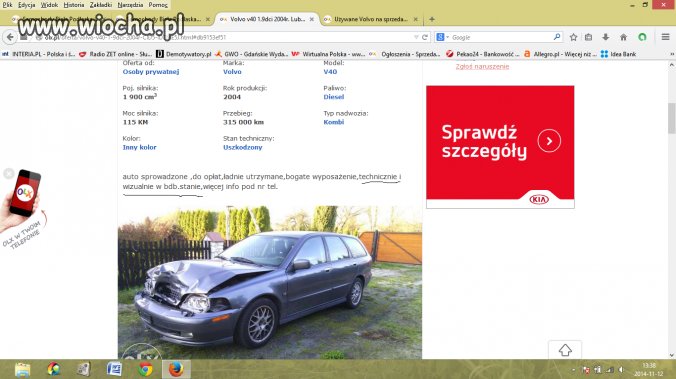Open Idea Bank bookmark
This screenshot has height=379, width=676.
(618, 54)
